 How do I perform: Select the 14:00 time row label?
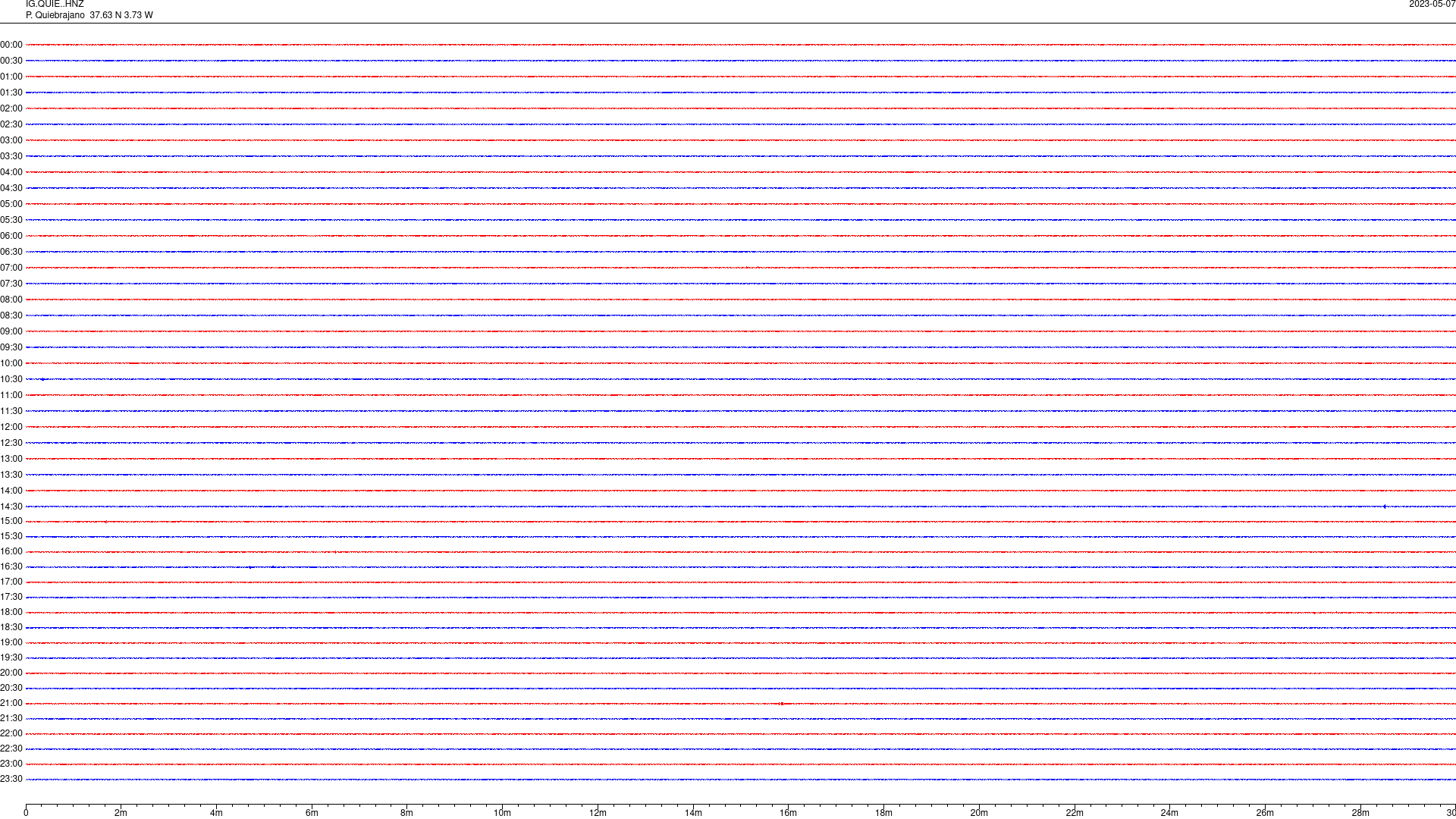[x=11, y=491]
